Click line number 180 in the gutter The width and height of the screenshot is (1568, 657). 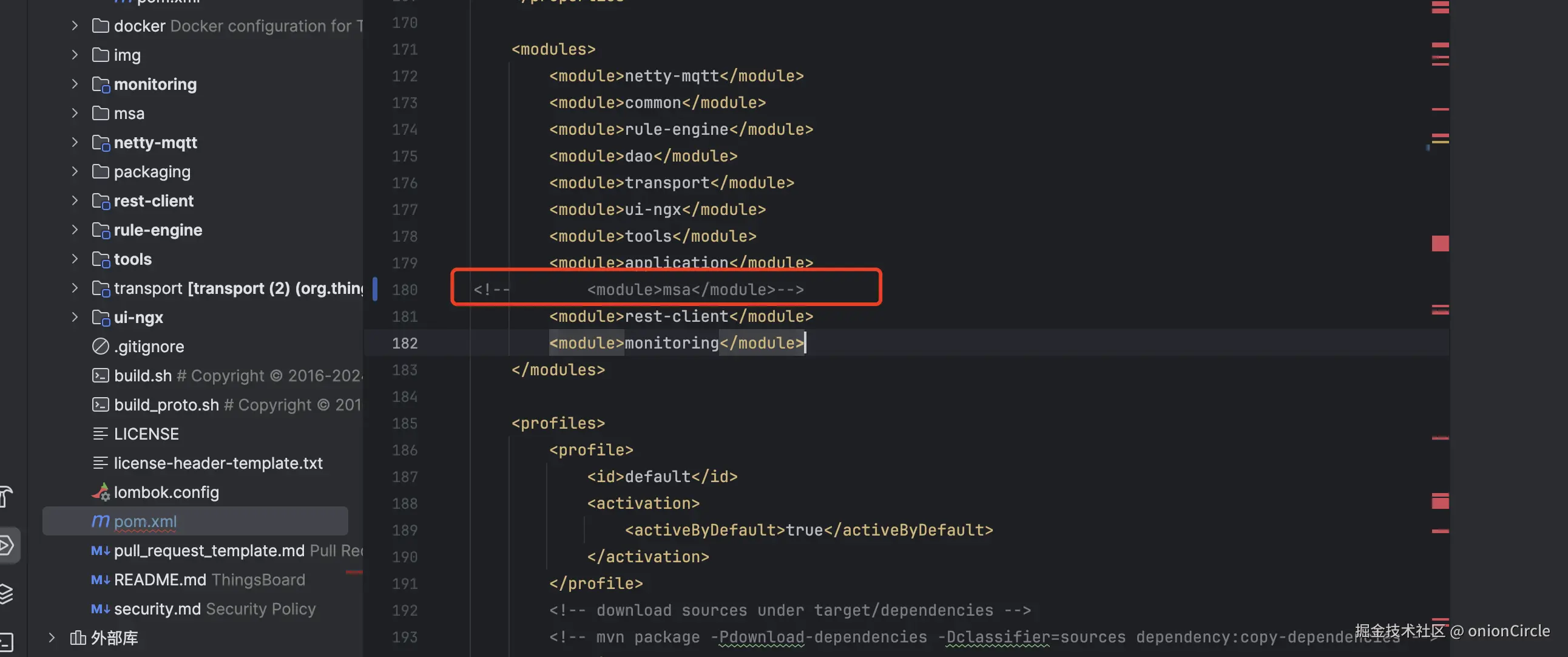(405, 290)
